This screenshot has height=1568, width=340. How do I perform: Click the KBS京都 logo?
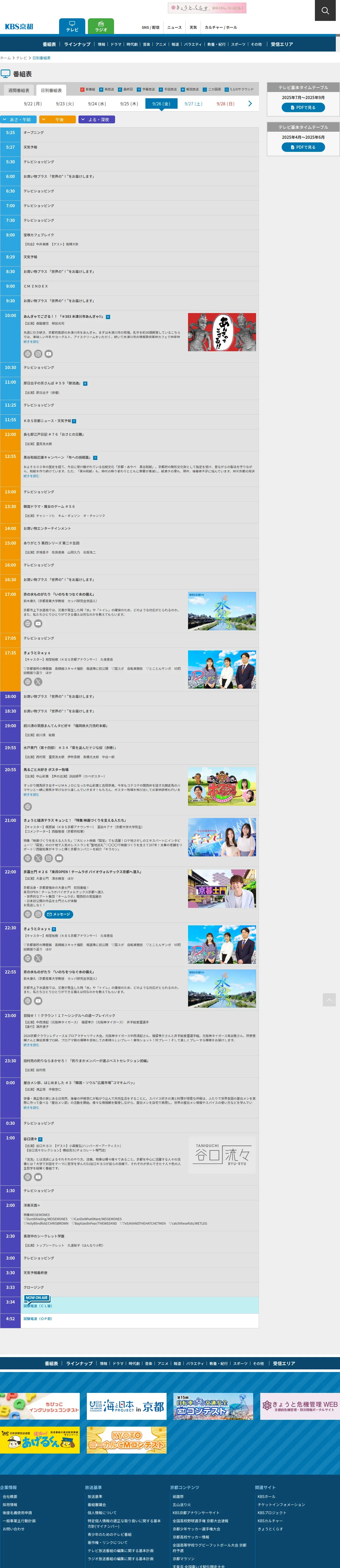tap(19, 26)
